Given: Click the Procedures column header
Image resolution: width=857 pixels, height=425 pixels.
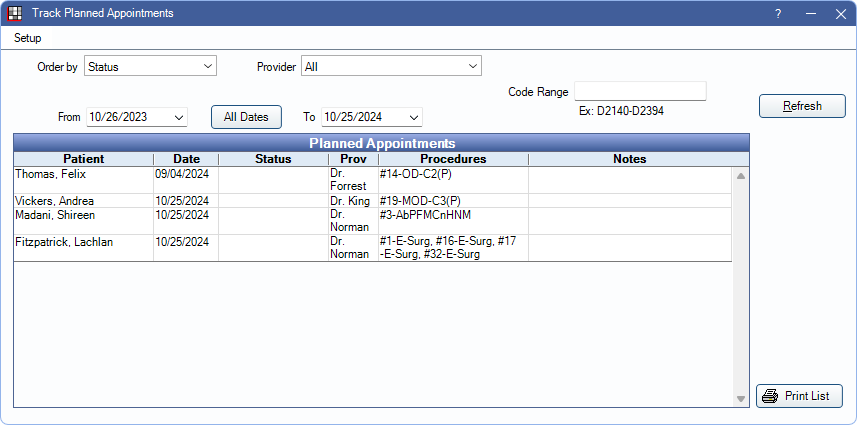Looking at the screenshot, I should [x=453, y=159].
